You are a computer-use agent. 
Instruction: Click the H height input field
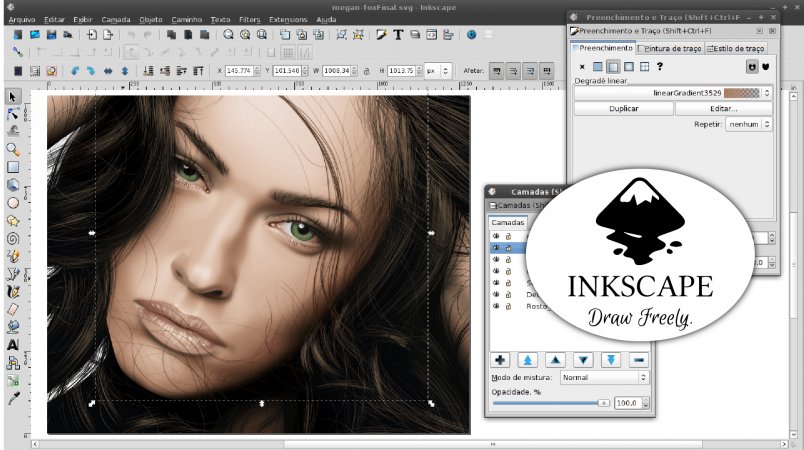pyautogui.click(x=401, y=71)
